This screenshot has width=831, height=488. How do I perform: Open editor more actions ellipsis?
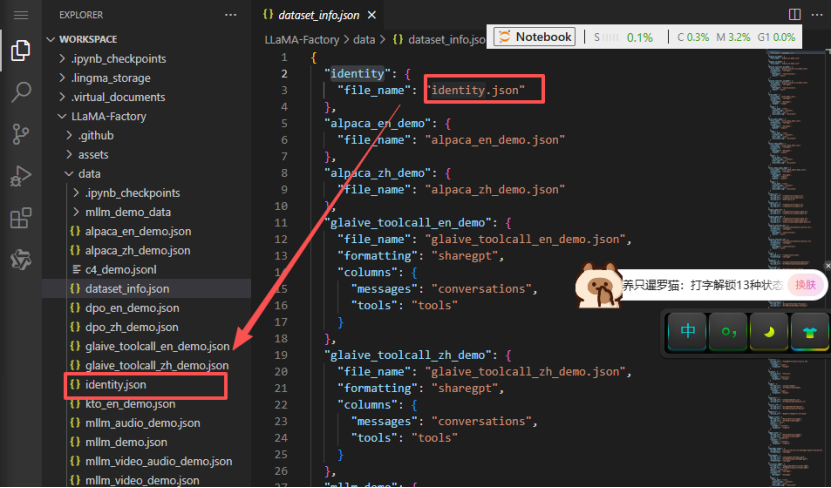point(817,15)
